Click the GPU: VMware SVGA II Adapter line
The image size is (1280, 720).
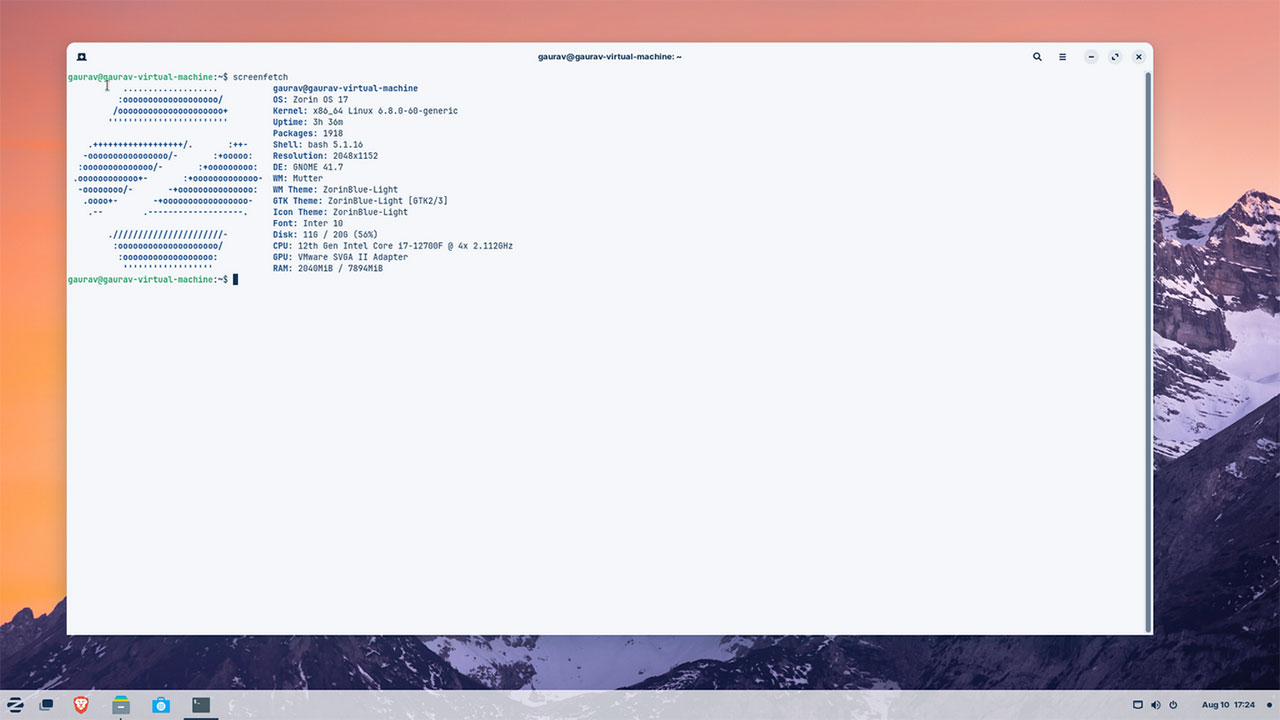click(x=340, y=257)
